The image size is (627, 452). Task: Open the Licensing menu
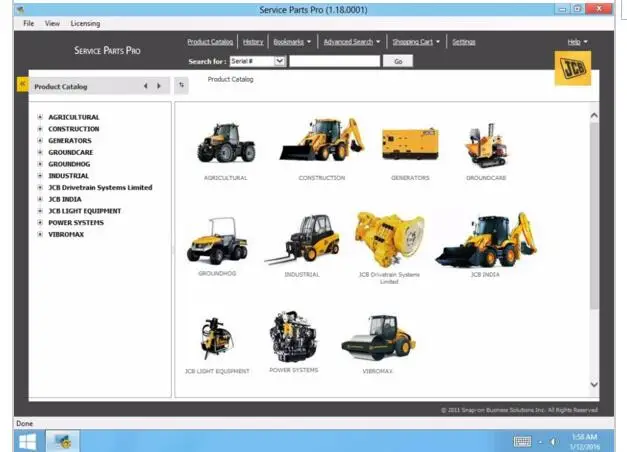[85, 24]
